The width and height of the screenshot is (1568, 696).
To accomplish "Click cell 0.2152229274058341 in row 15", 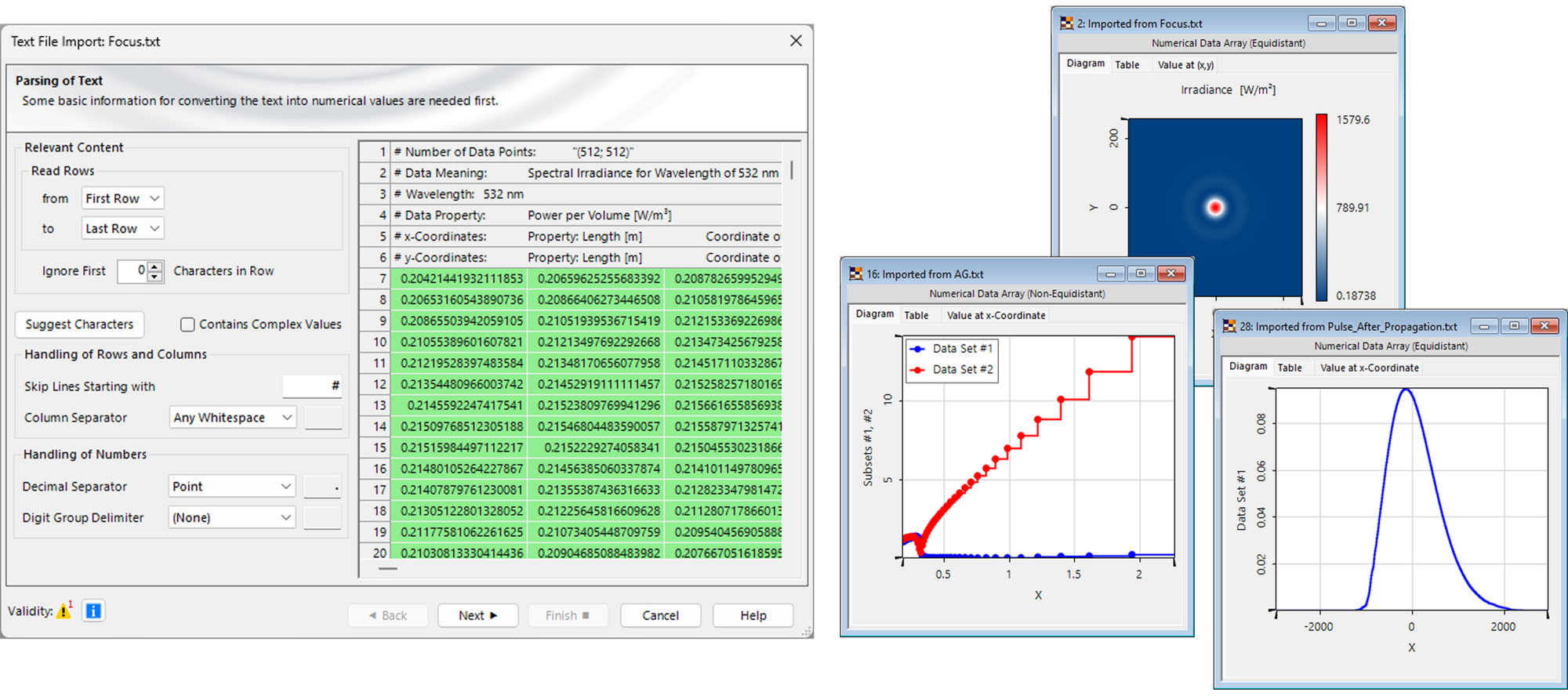I will click(x=596, y=448).
